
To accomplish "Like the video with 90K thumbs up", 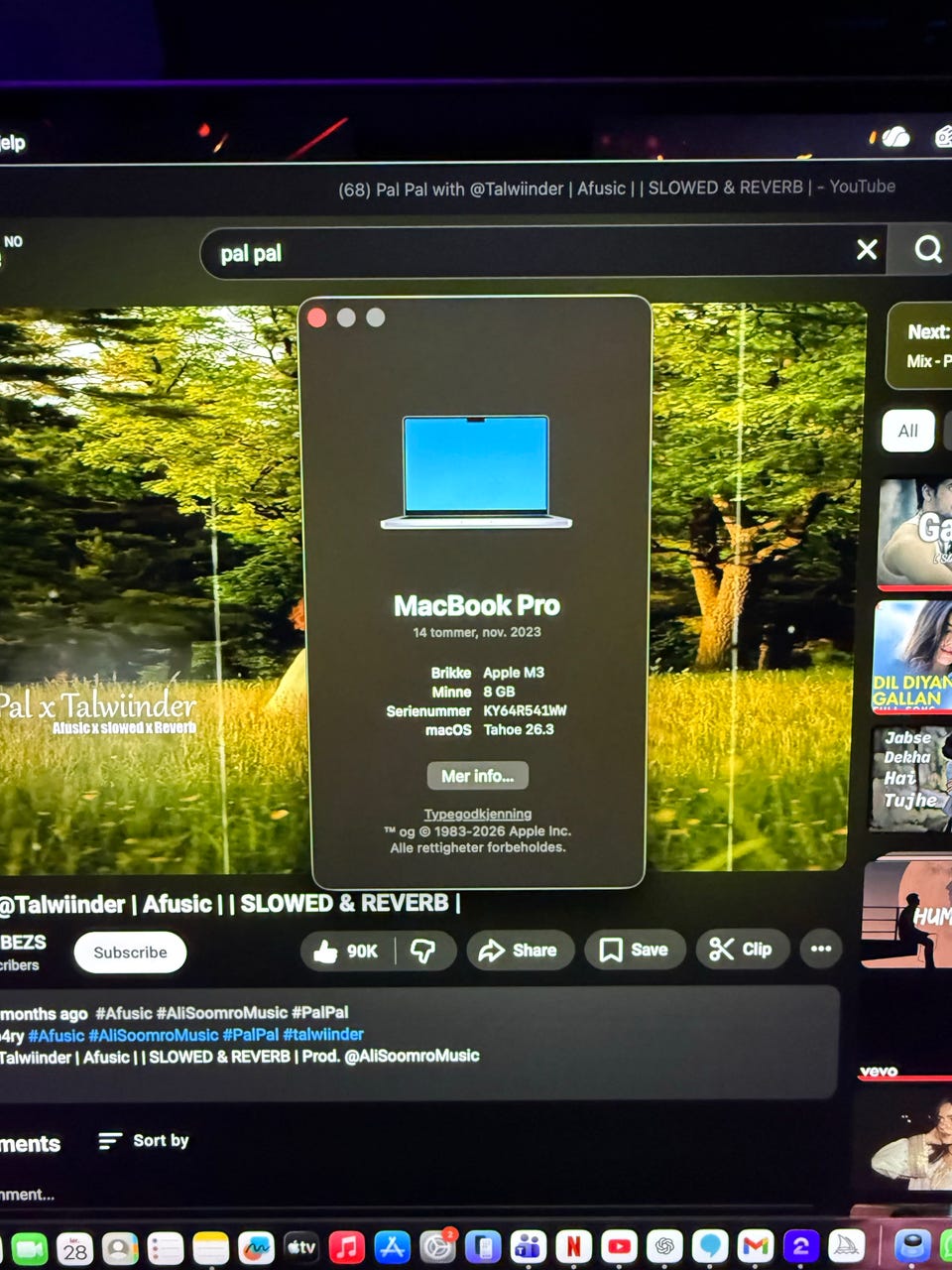I will tap(346, 951).
